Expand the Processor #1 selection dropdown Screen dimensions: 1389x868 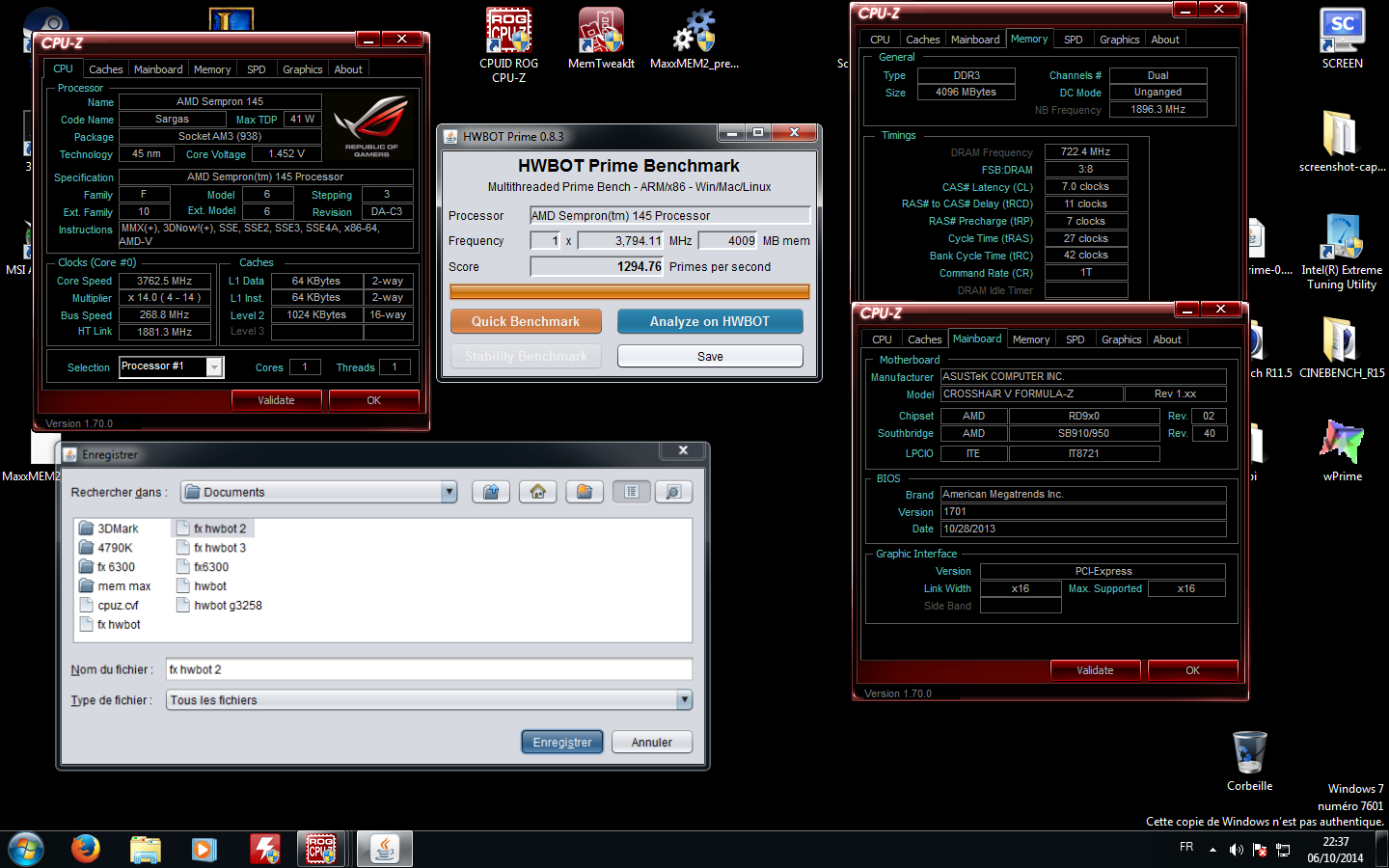tap(214, 367)
